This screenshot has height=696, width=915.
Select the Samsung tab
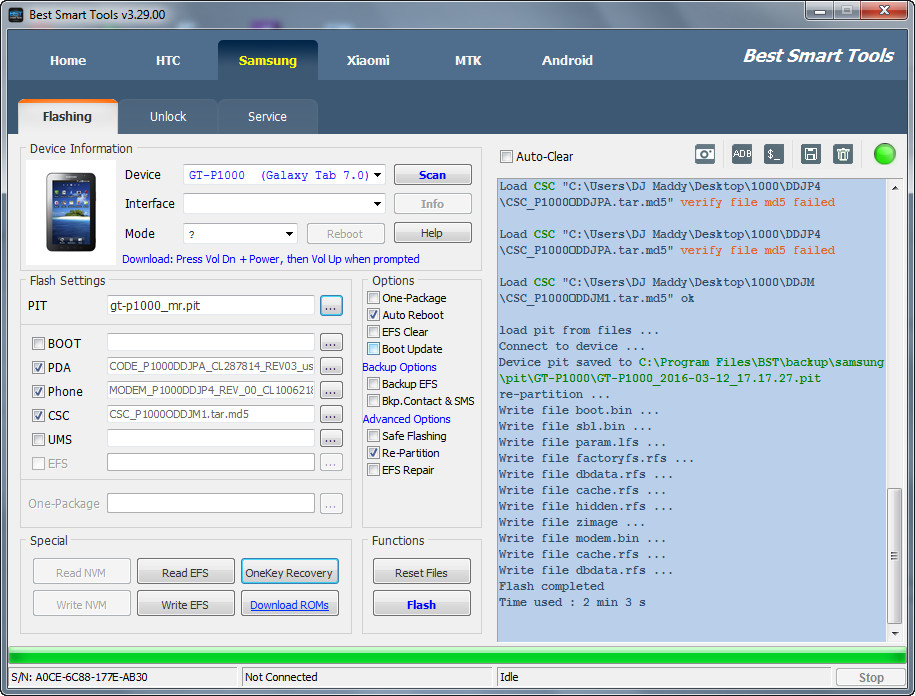click(268, 61)
